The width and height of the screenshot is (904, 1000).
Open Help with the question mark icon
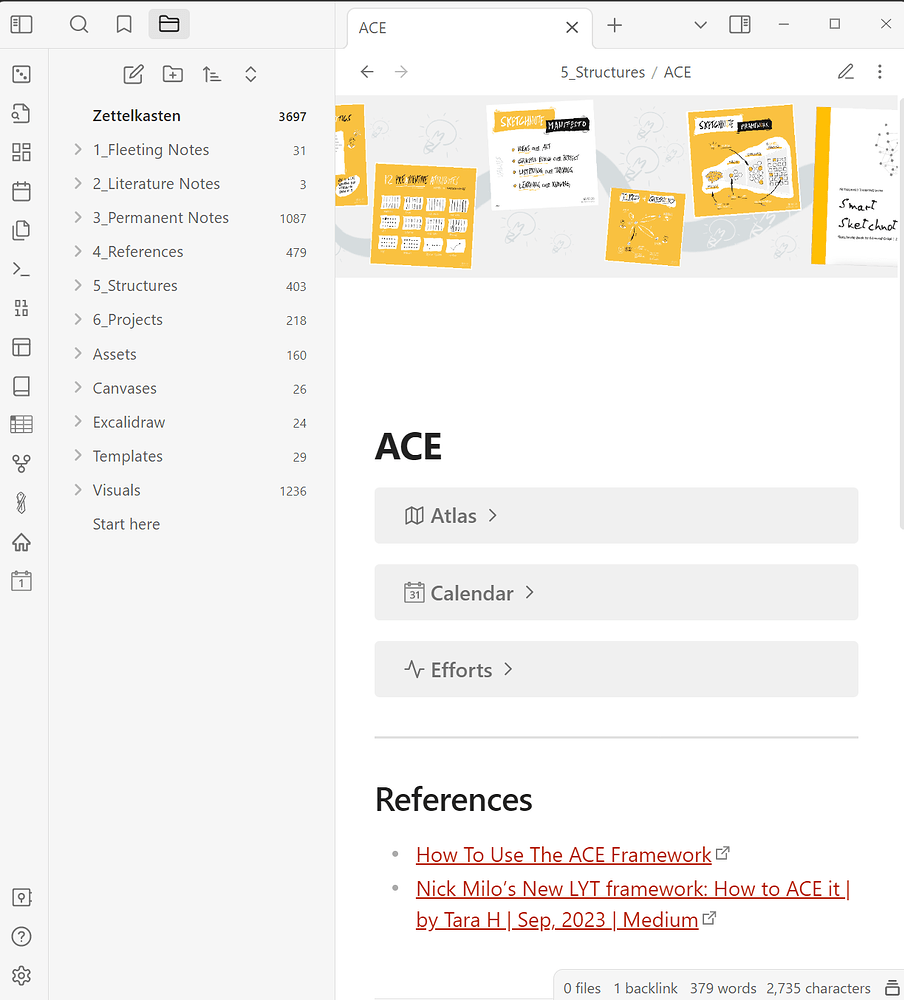click(21, 937)
